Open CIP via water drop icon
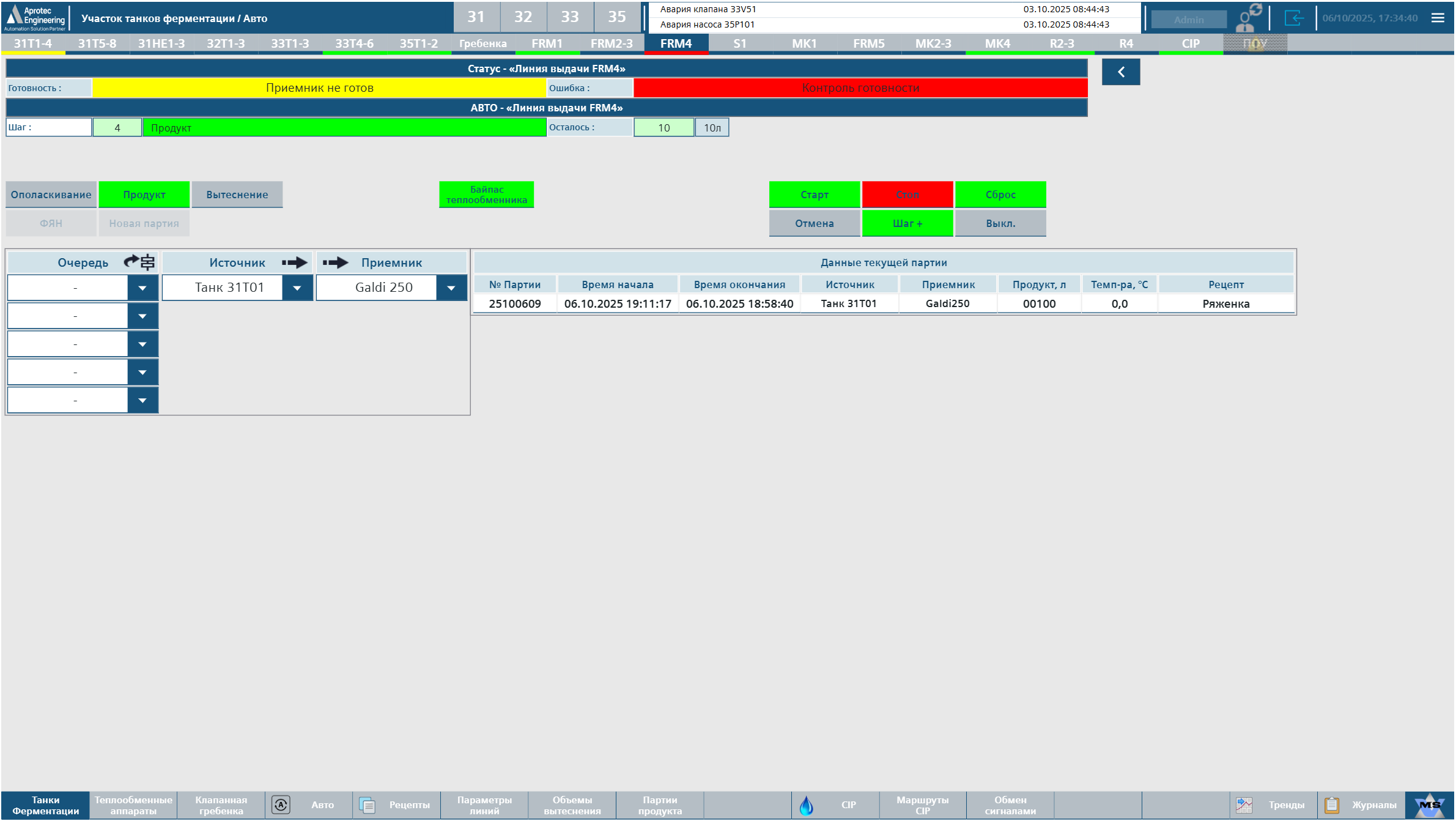 coord(806,805)
